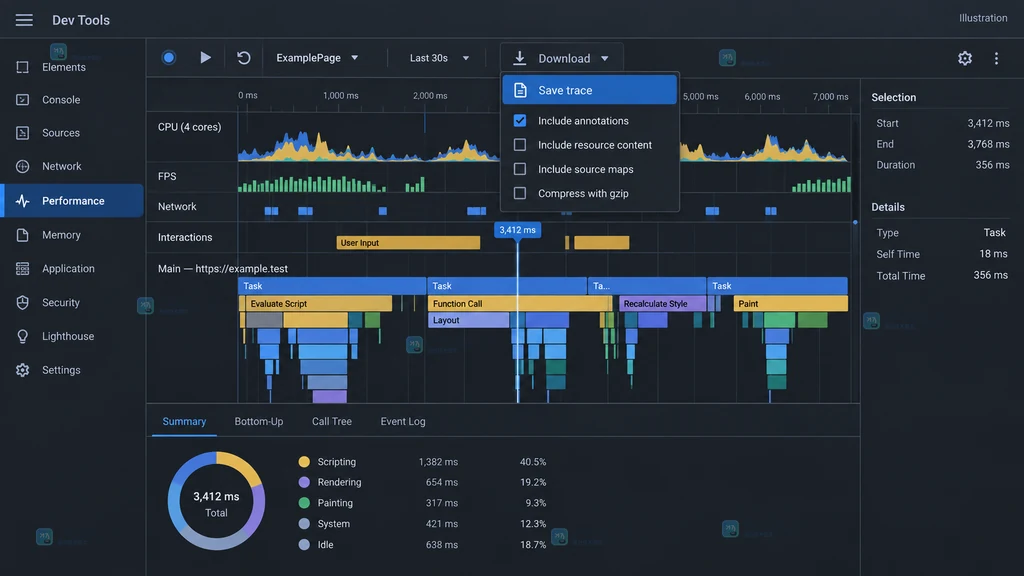Open the hamburger menu next to Dev Tools
This screenshot has height=576, width=1024.
(x=24, y=20)
